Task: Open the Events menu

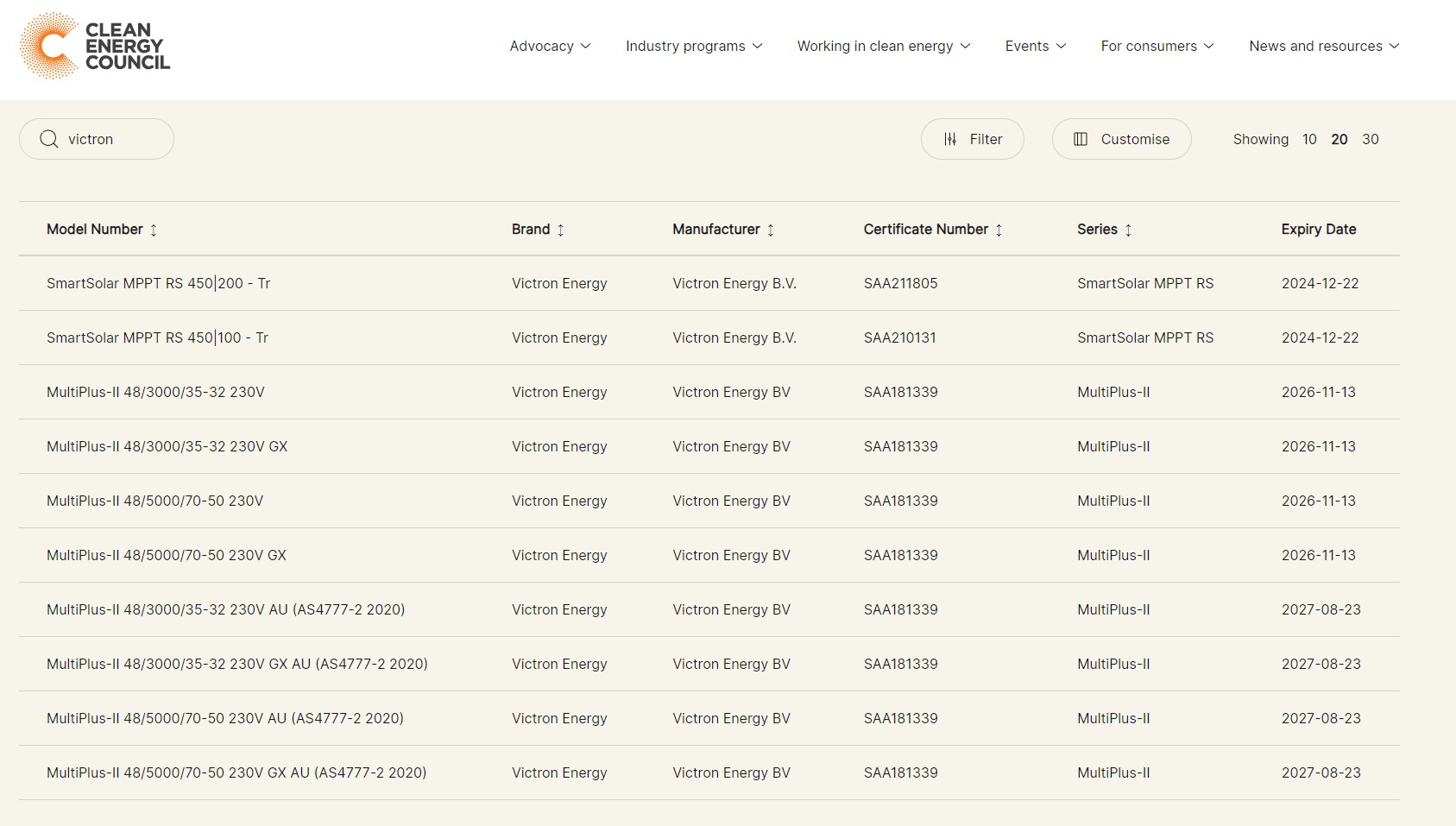Action: 1036,46
